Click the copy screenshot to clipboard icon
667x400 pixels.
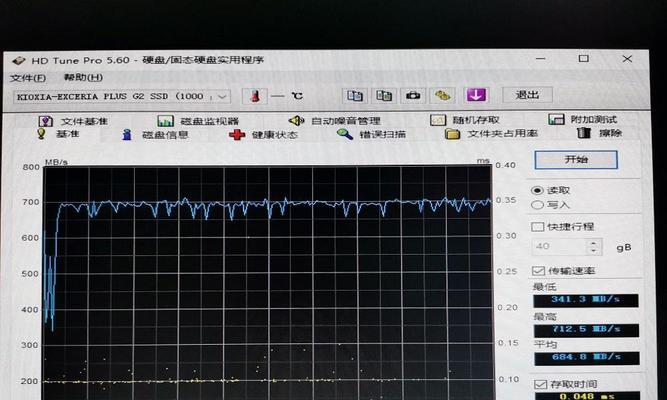click(383, 96)
